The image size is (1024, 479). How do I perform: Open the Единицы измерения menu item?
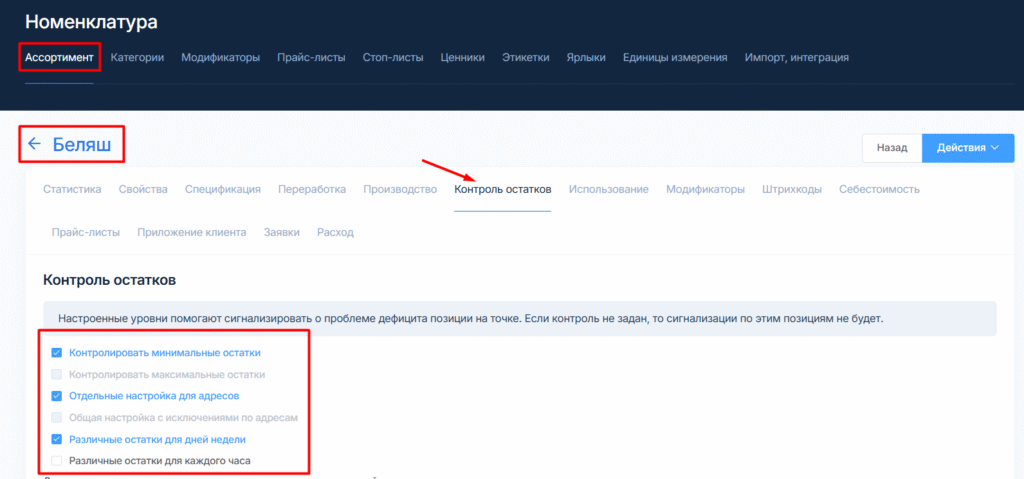click(x=675, y=58)
